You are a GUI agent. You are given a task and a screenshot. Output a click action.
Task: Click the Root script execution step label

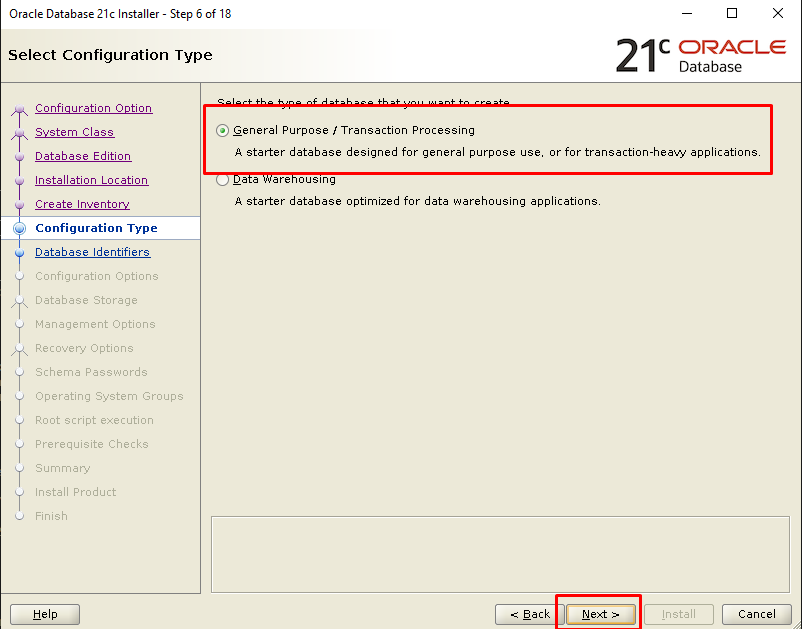(94, 420)
